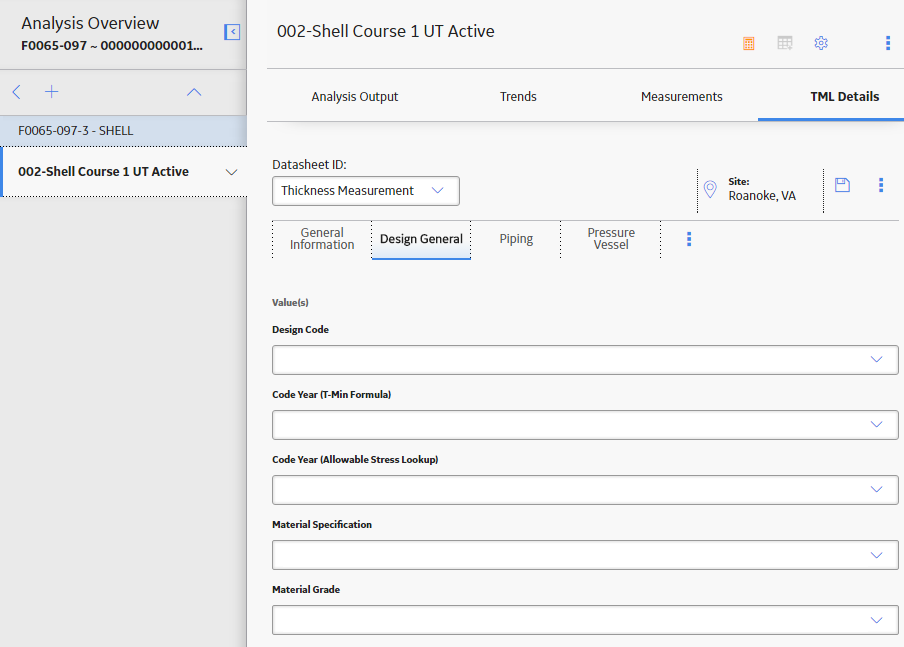Add a new item with the plus icon

tap(51, 92)
